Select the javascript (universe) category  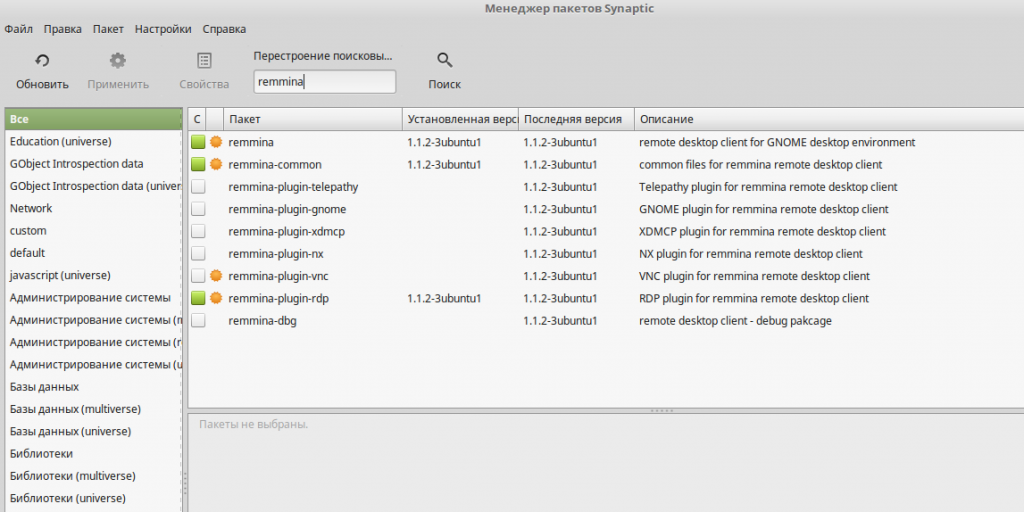tap(93, 275)
